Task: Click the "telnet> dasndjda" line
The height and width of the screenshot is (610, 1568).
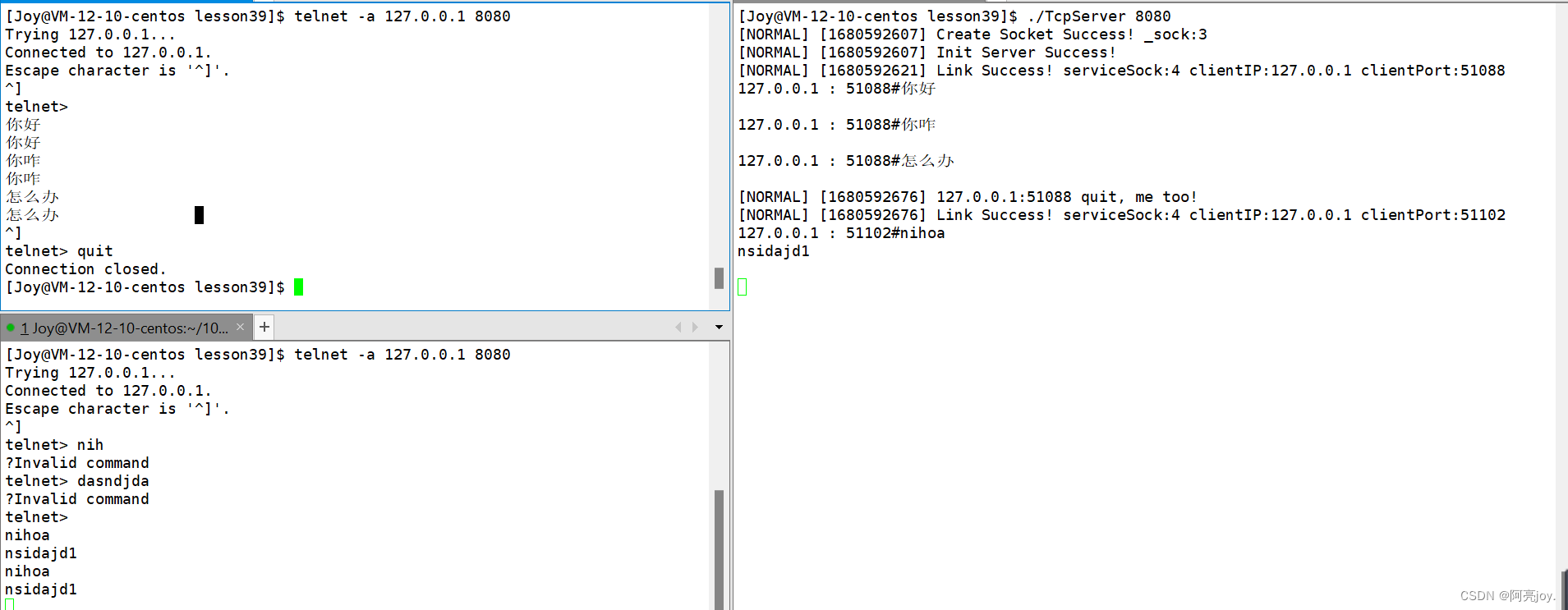Action: pos(77,481)
